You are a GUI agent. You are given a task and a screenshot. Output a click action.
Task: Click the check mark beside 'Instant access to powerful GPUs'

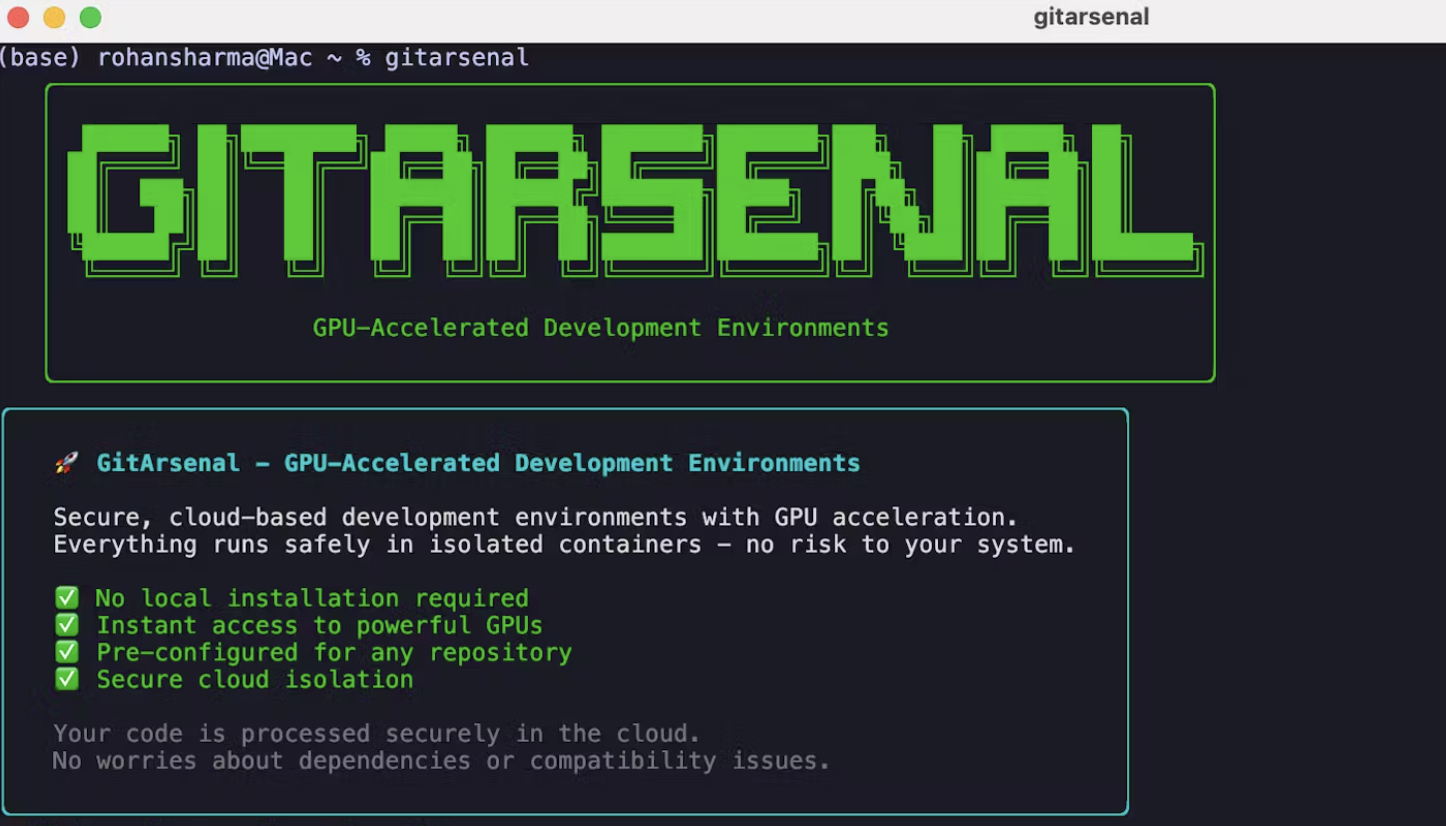click(66, 625)
